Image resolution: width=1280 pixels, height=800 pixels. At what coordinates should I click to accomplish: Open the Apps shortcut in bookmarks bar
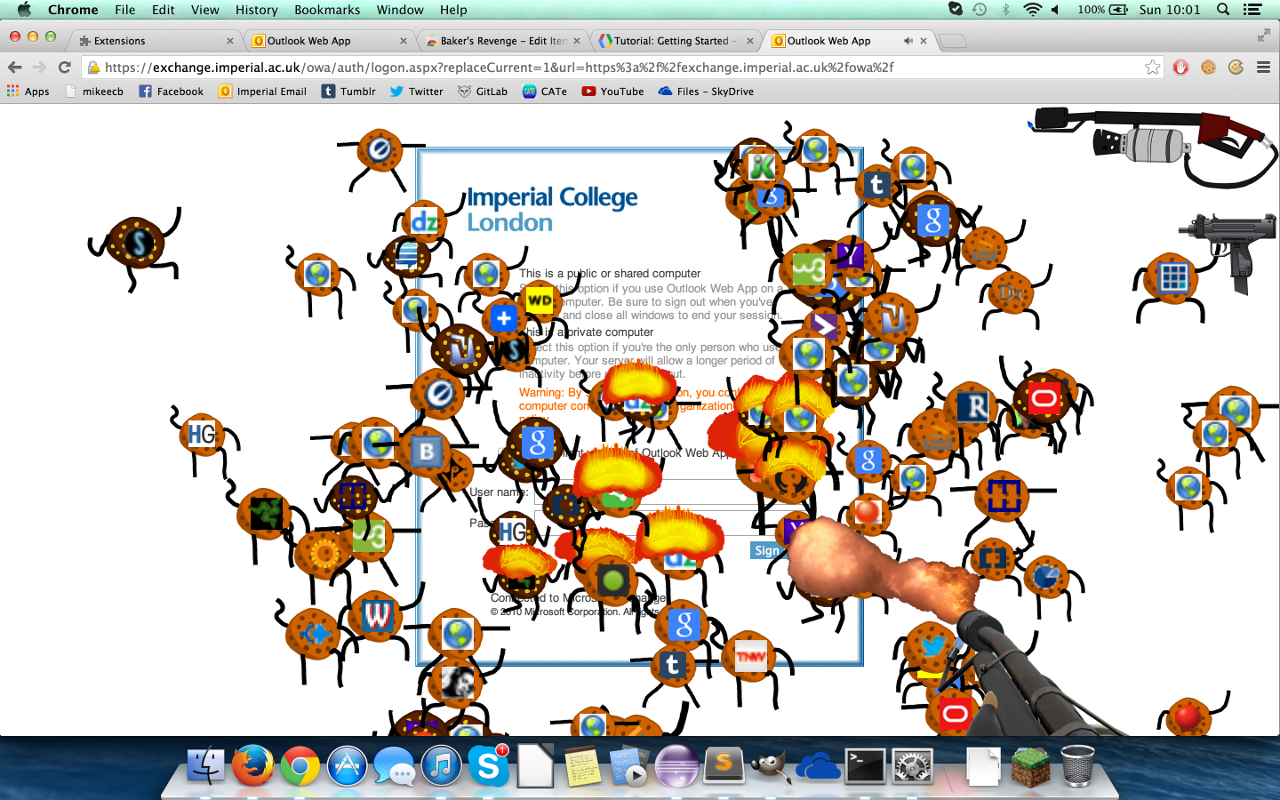(28, 91)
